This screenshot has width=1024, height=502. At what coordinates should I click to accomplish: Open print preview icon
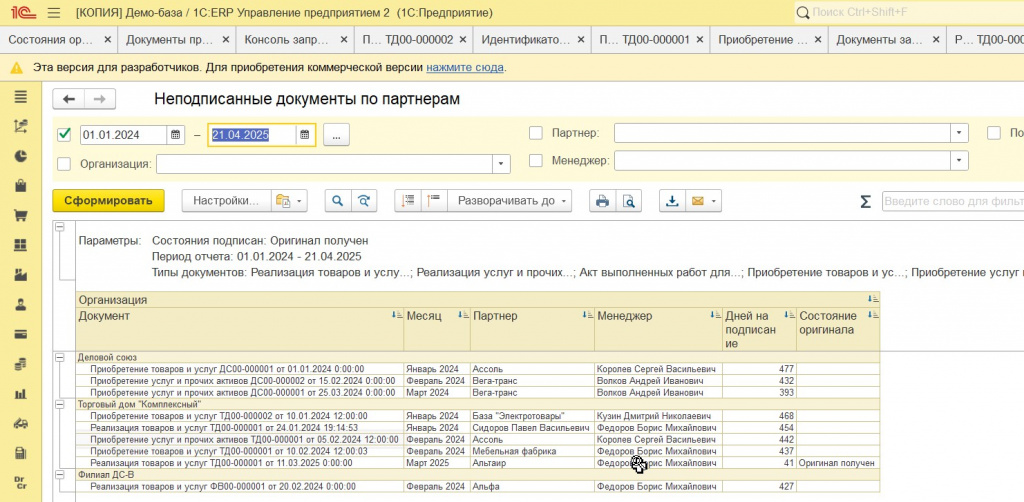629,201
